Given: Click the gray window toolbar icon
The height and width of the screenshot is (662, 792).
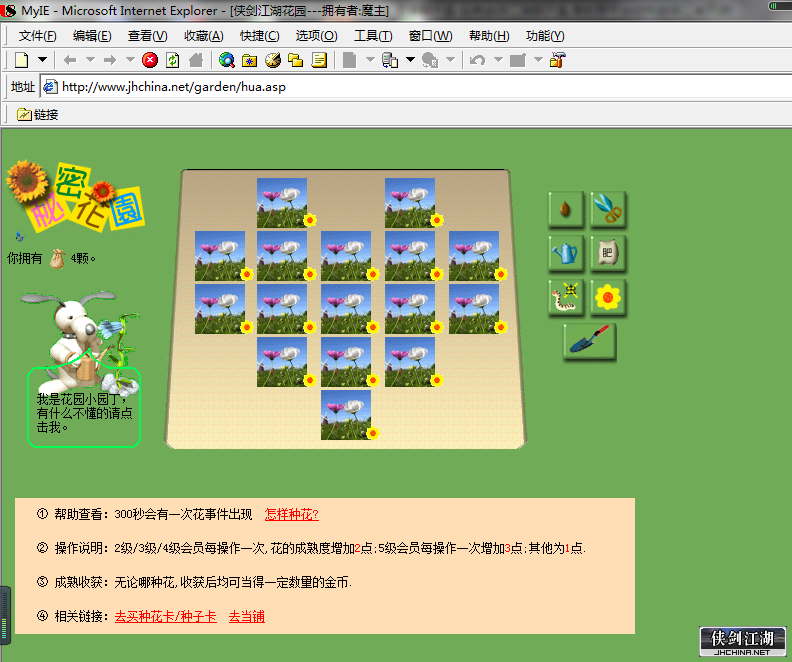Looking at the screenshot, I should [x=518, y=61].
